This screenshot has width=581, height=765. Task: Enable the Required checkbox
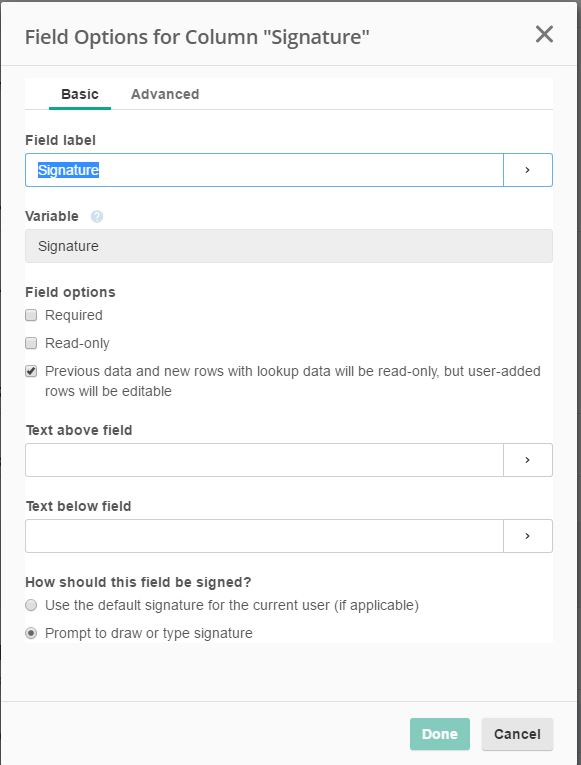pyautogui.click(x=31, y=315)
